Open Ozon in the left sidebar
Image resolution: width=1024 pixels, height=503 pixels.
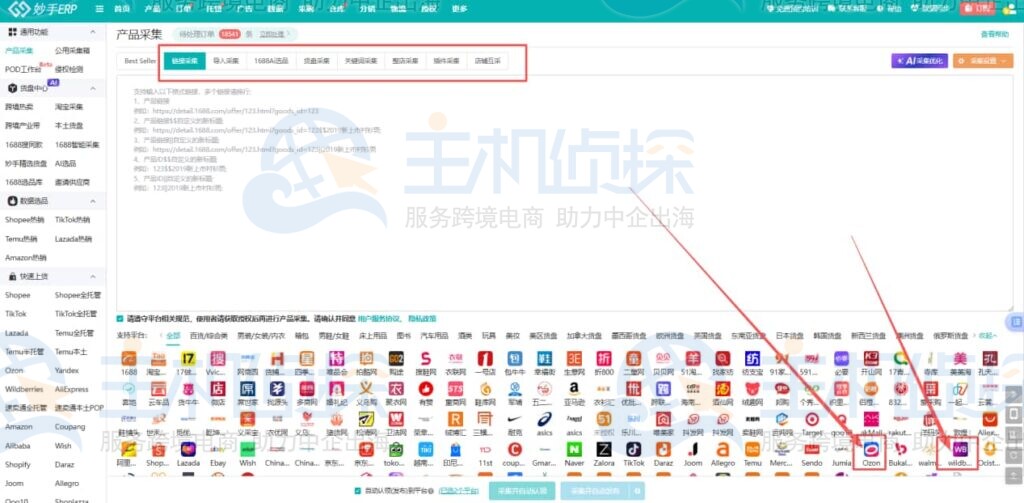14,370
